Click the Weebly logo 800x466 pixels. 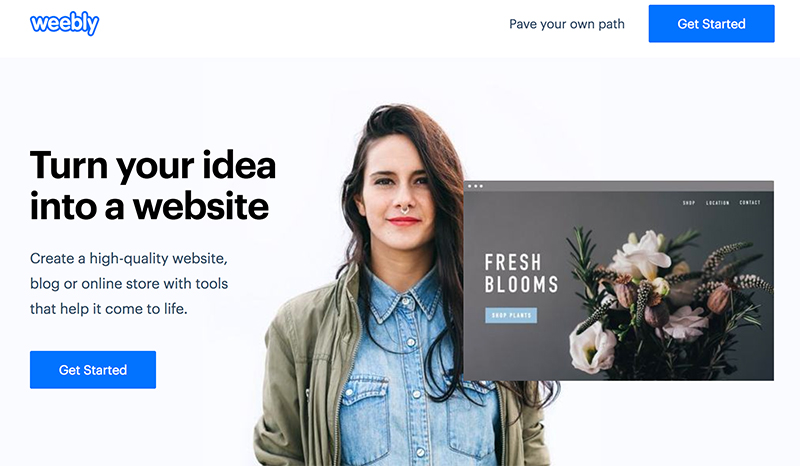click(x=65, y=23)
